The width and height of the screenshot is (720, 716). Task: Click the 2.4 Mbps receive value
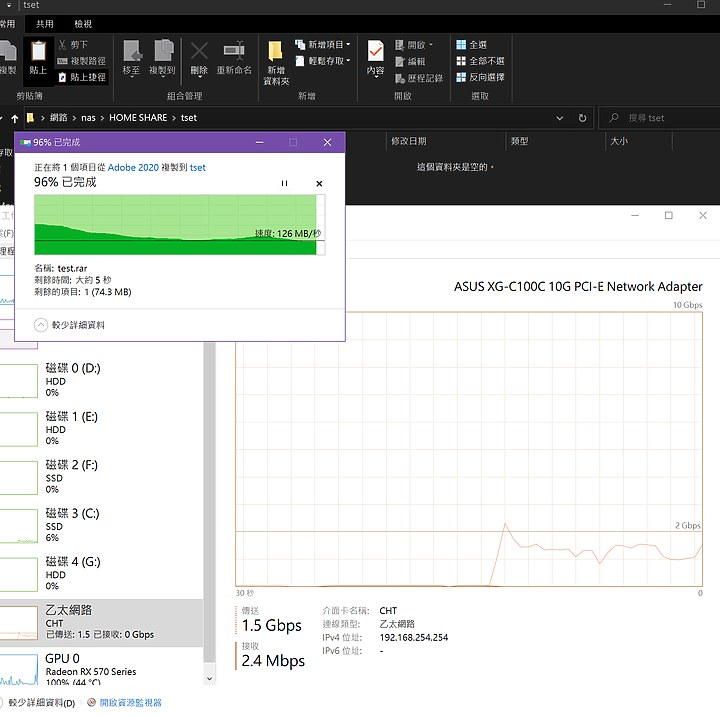(x=273, y=661)
